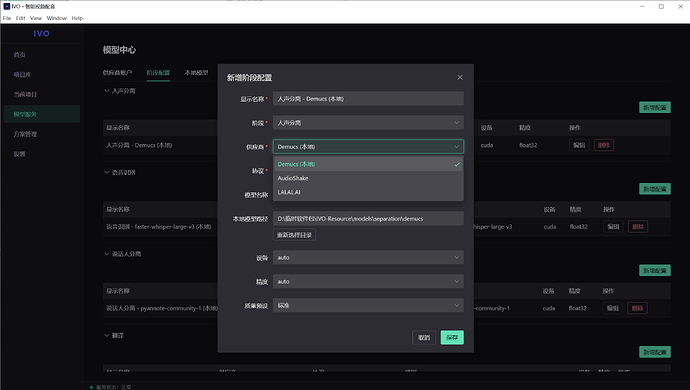
Task: Open 当前项目 in the sidebar
Action: pyautogui.click(x=41, y=94)
